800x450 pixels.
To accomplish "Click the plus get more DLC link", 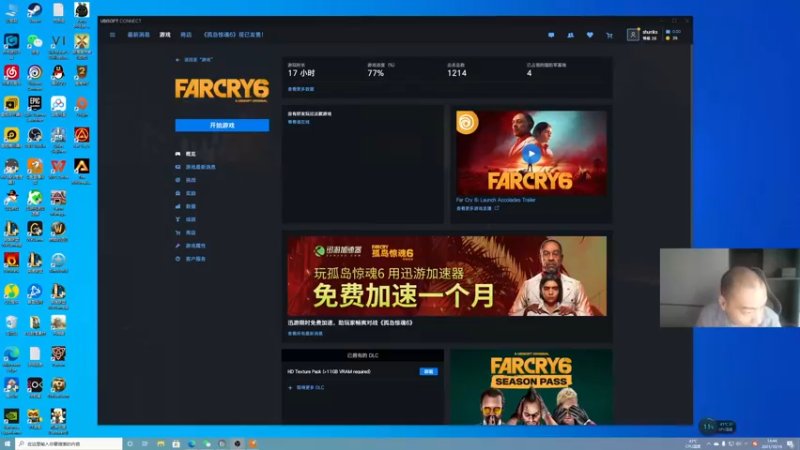I will click(x=306, y=388).
